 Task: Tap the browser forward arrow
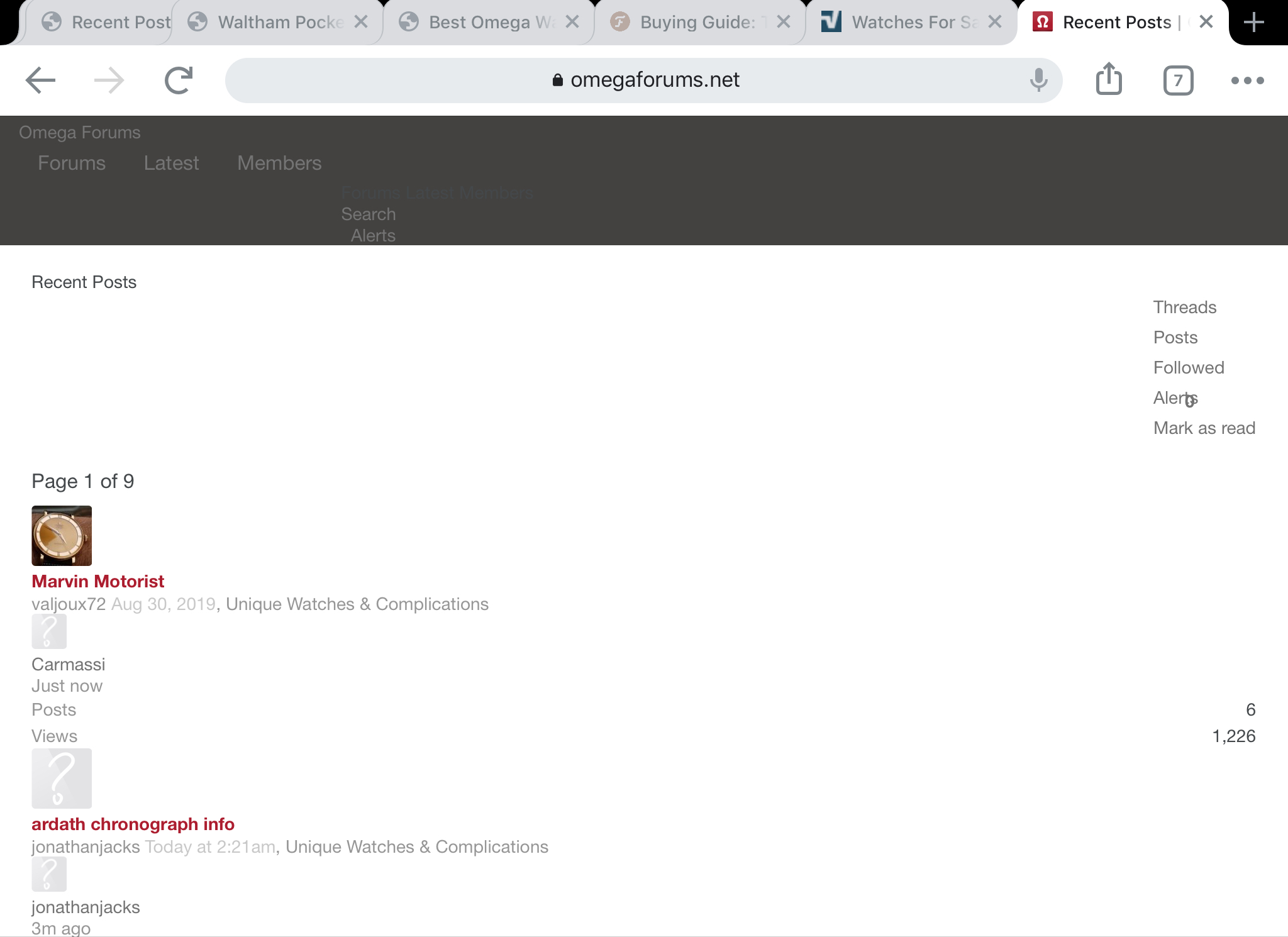[x=109, y=80]
